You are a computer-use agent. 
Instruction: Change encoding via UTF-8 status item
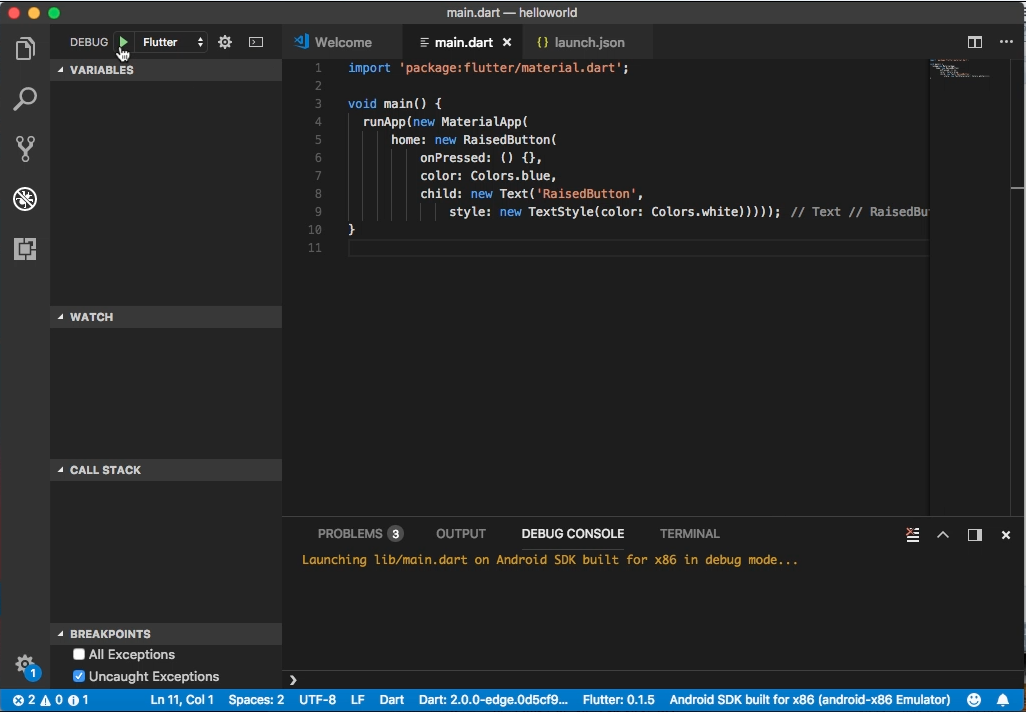(x=317, y=700)
